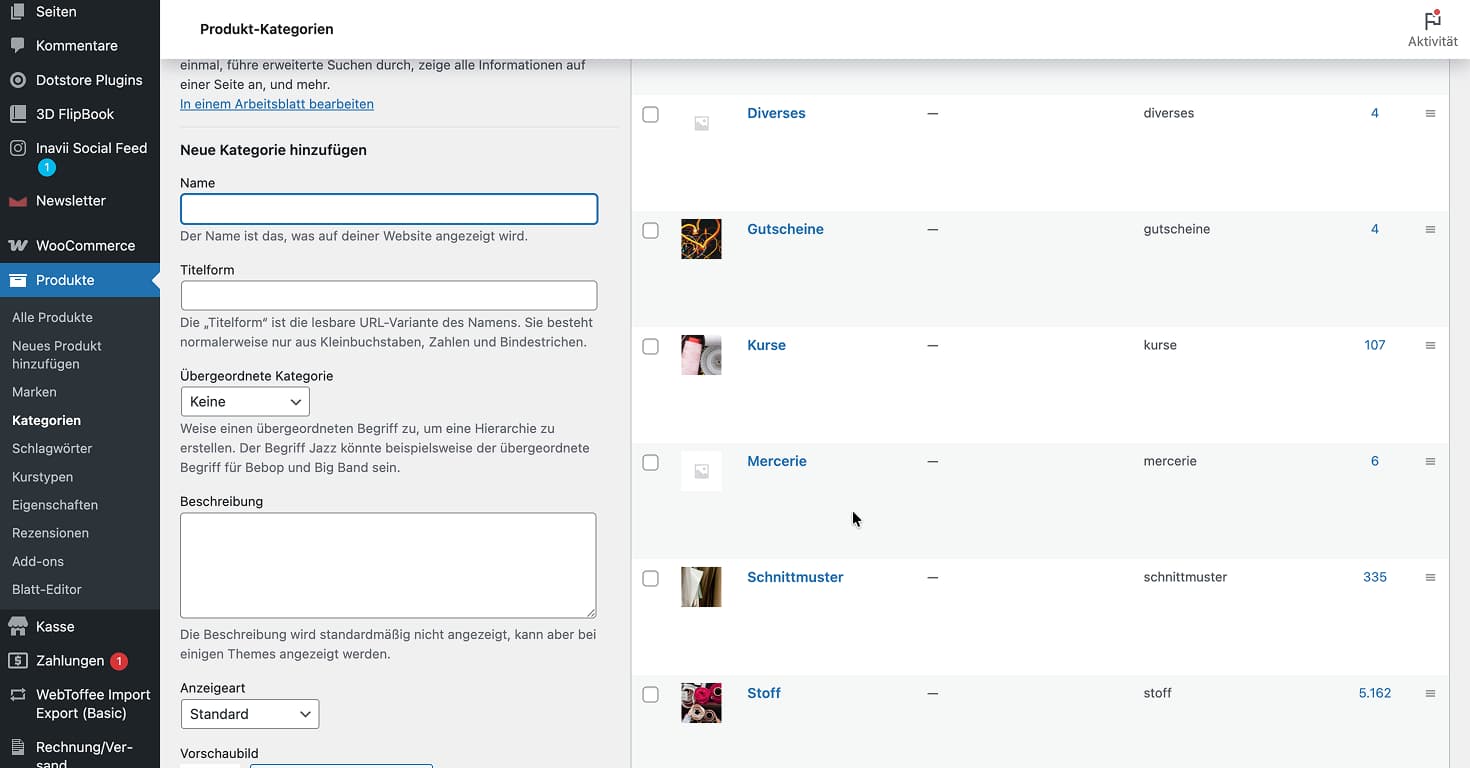Open Eigenschaften under Produkte menu
The height and width of the screenshot is (768, 1470).
click(55, 505)
